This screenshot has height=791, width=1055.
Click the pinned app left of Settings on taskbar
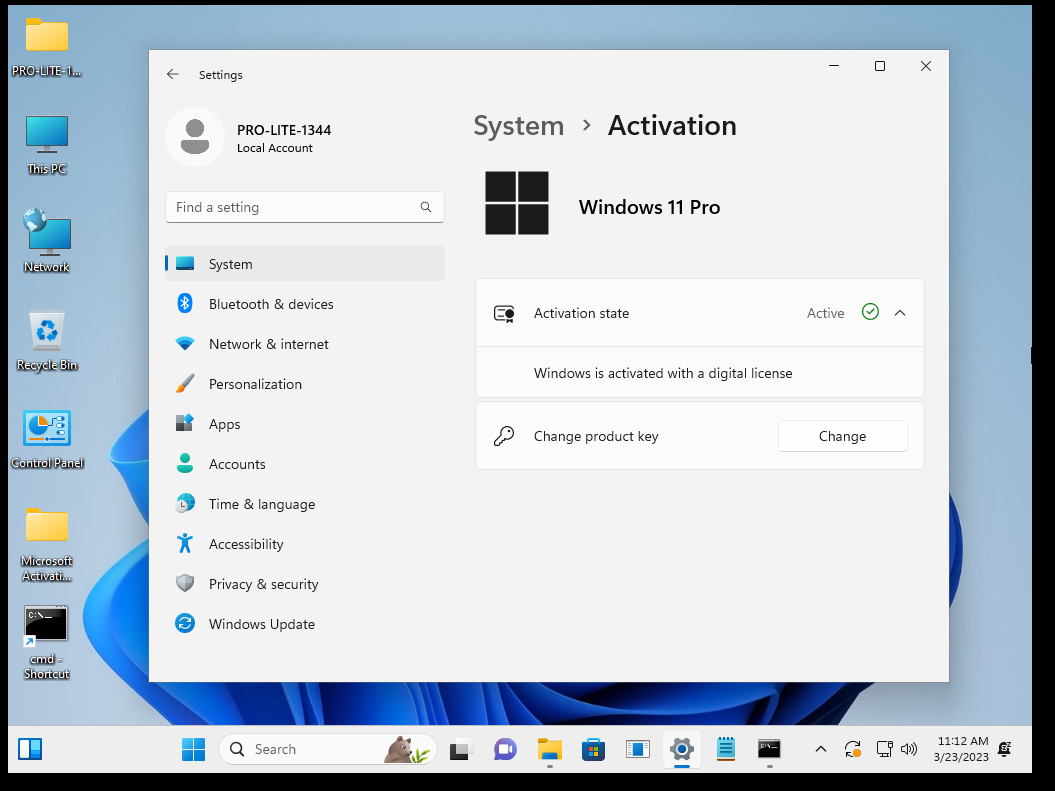(637, 749)
